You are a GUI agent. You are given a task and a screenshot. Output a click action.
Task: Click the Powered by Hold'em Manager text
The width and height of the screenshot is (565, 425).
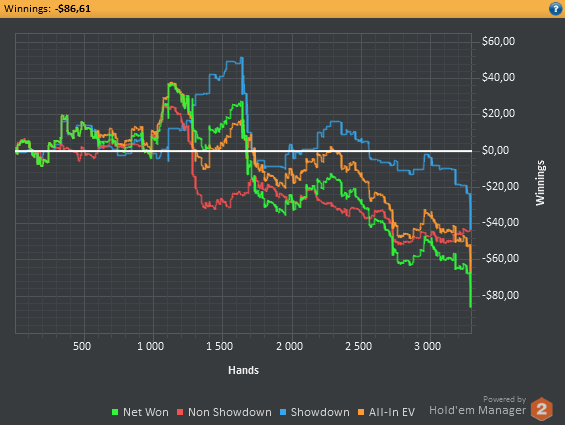477,406
